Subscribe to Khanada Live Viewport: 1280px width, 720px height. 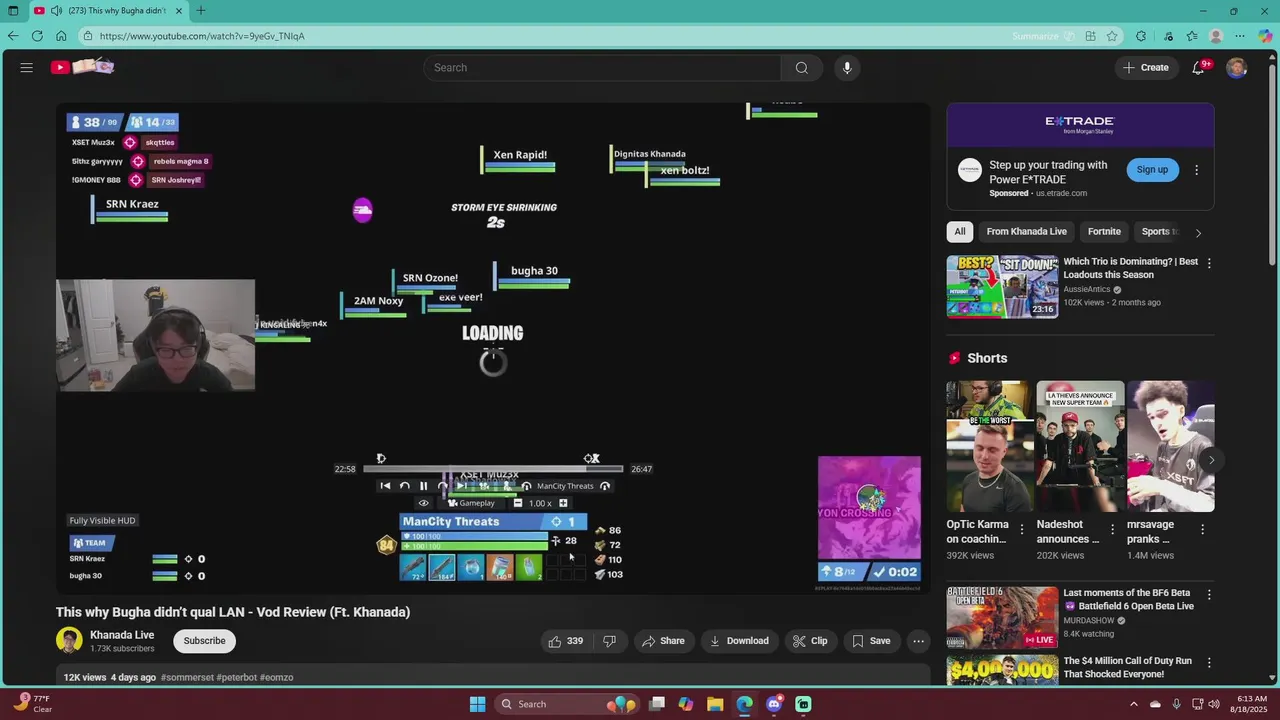pyautogui.click(x=204, y=641)
